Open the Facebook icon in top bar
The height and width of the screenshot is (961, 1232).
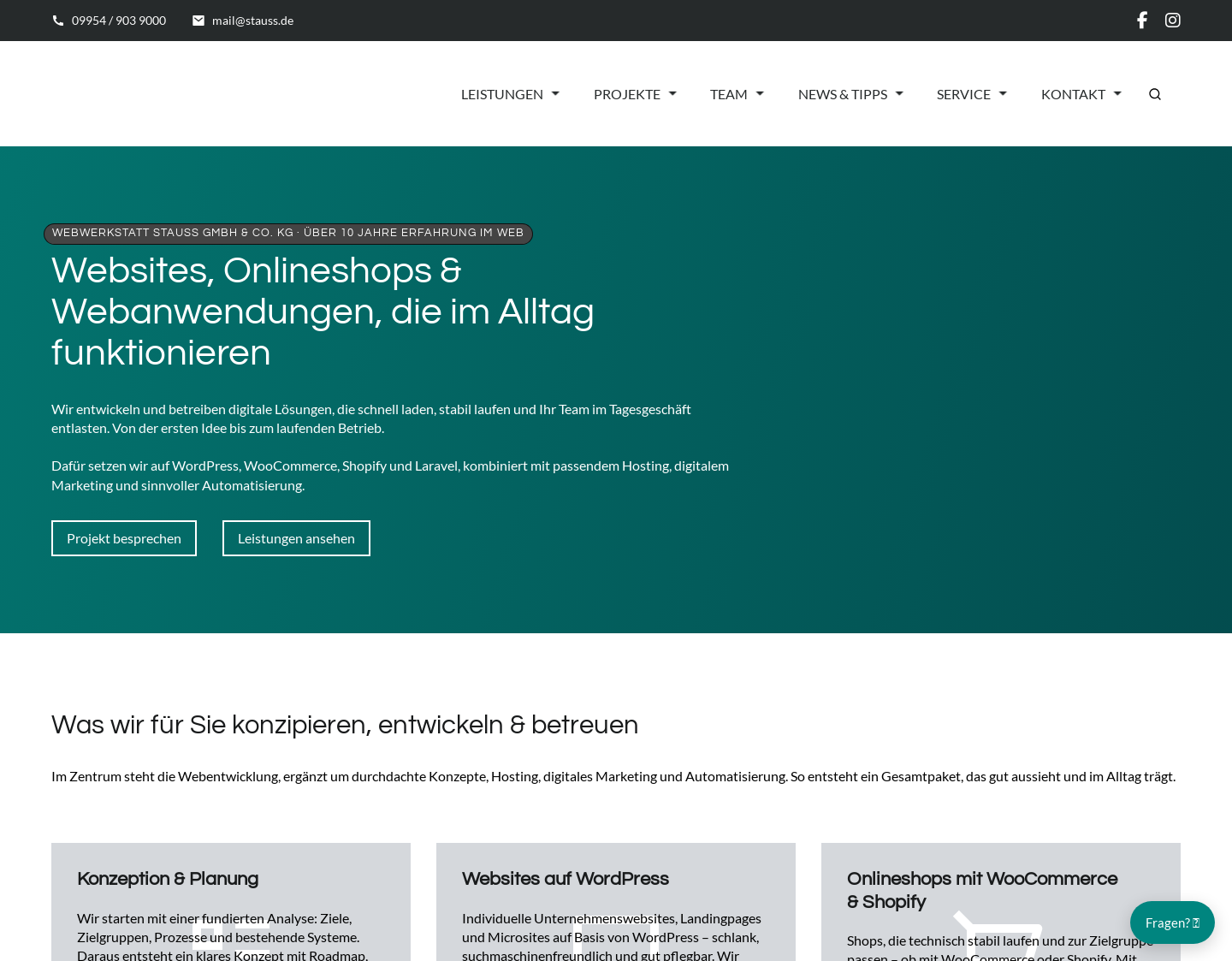click(1141, 20)
